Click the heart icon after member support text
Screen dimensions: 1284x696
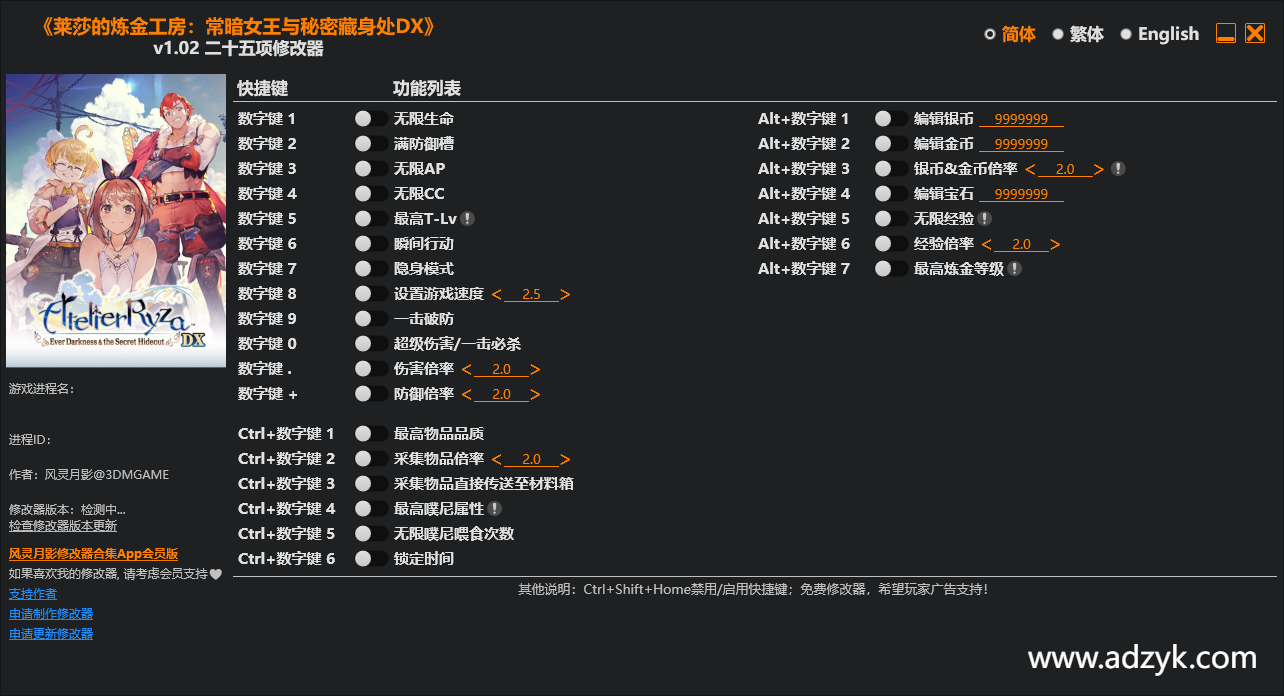(x=215, y=574)
